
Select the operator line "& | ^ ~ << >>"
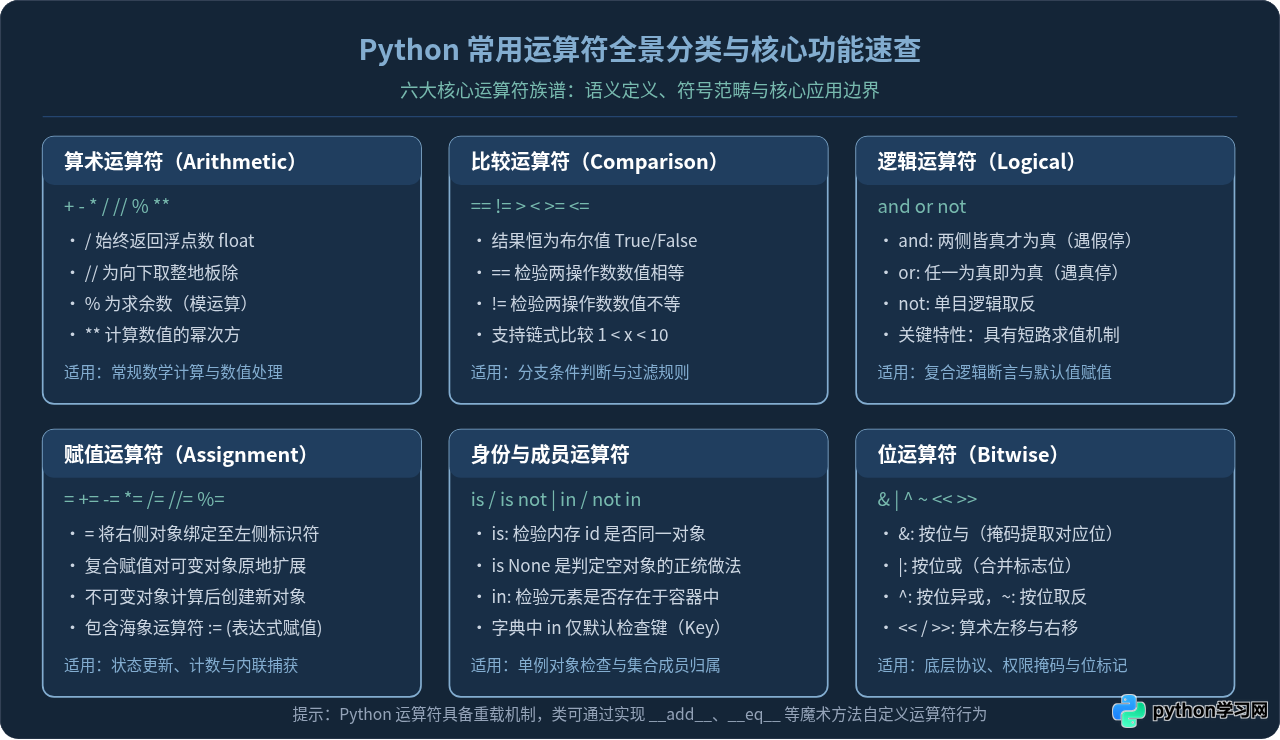point(928,500)
